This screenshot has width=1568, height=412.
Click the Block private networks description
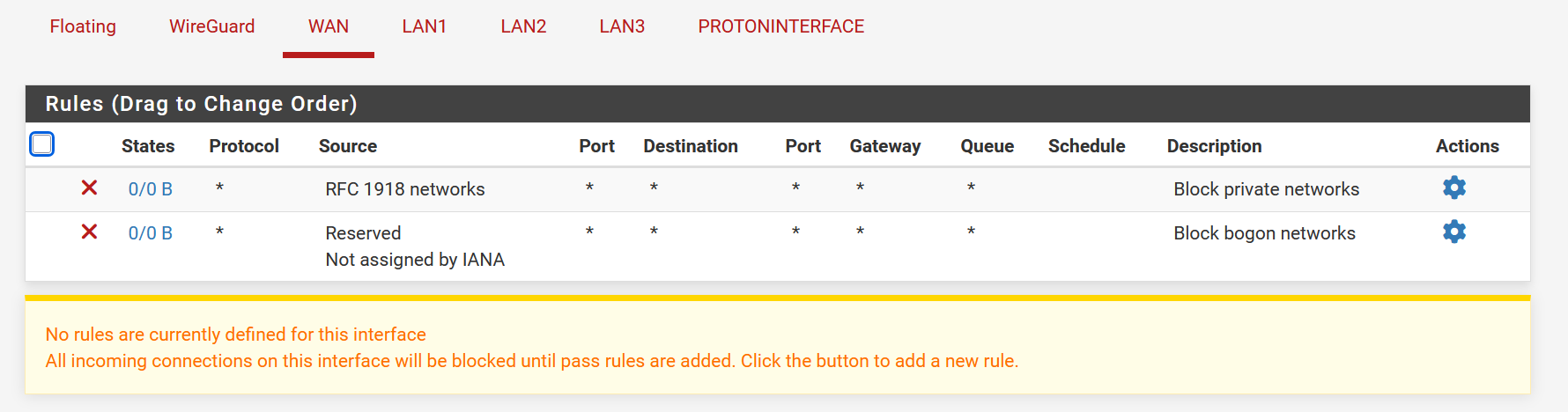coord(1266,189)
